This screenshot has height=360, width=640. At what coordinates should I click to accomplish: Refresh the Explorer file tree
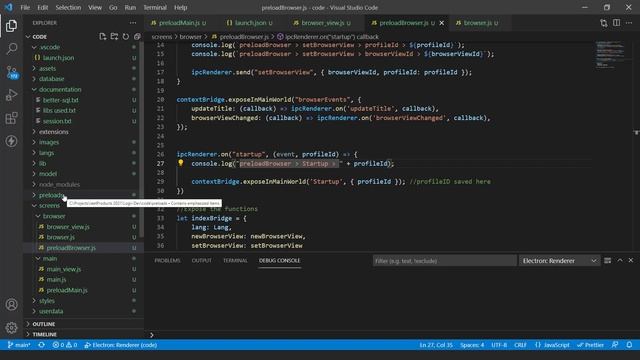pos(126,37)
